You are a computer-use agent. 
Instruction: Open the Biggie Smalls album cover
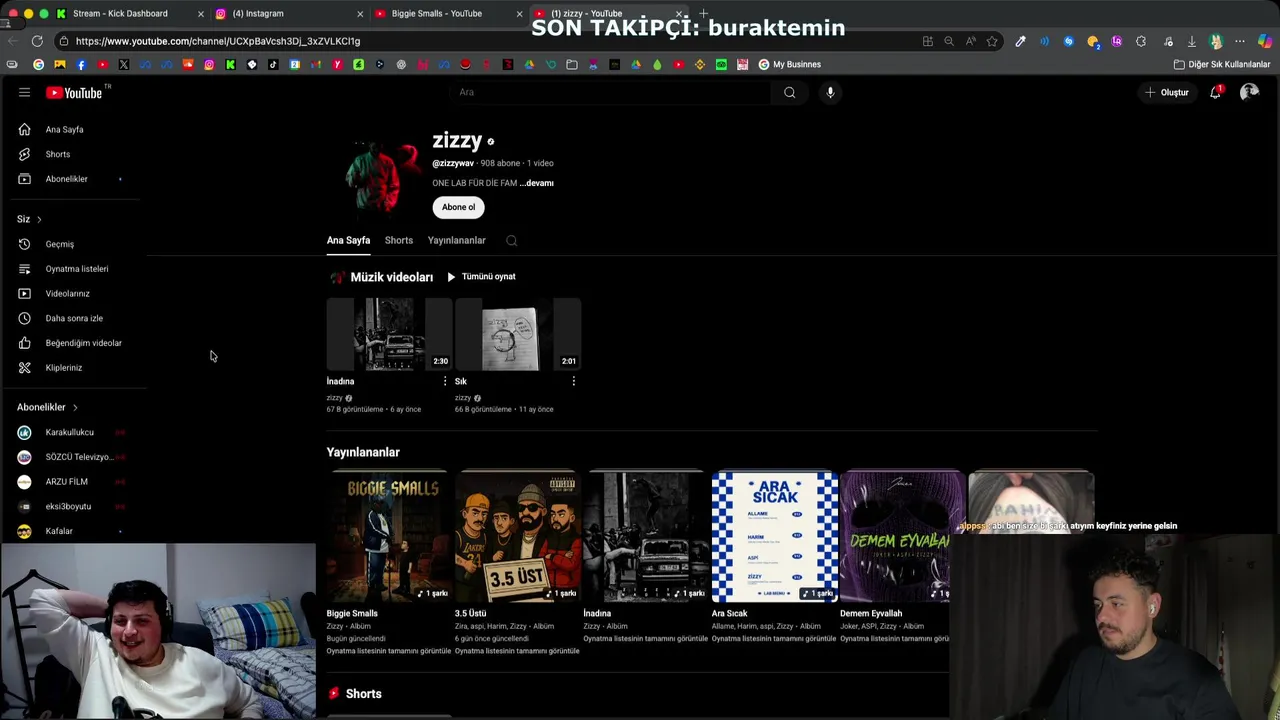tap(390, 536)
